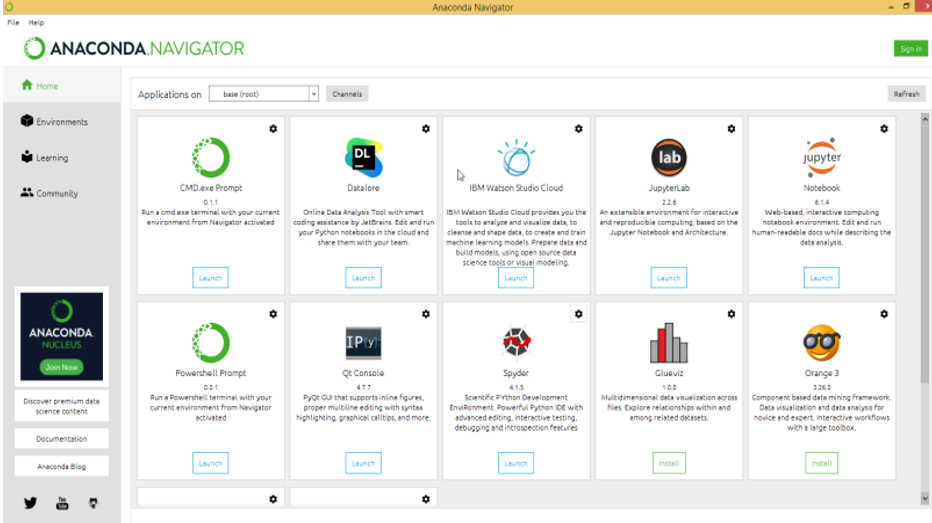Click the Spyder application logo
The height and width of the screenshot is (523, 932).
516,343
